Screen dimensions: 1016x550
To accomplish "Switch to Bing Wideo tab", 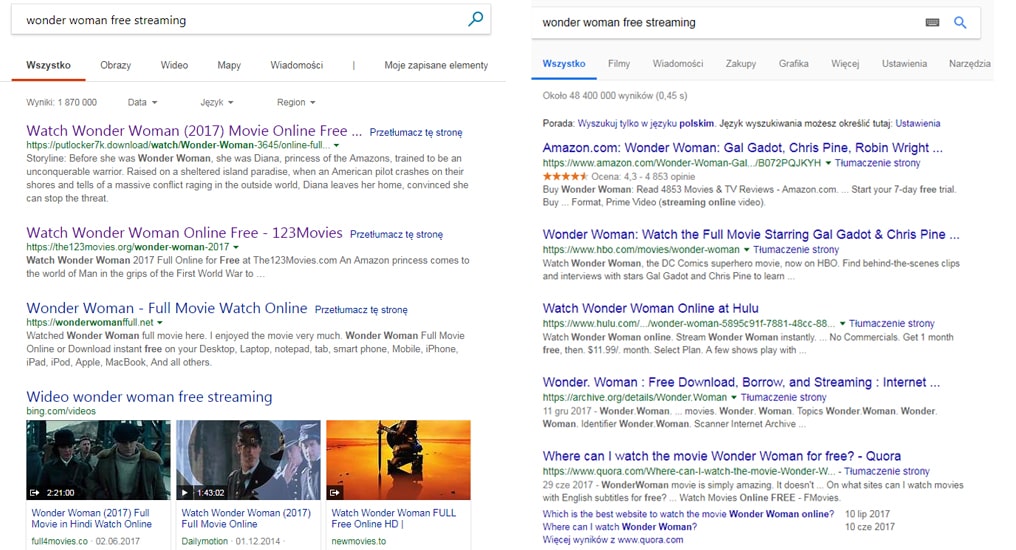I will [174, 65].
